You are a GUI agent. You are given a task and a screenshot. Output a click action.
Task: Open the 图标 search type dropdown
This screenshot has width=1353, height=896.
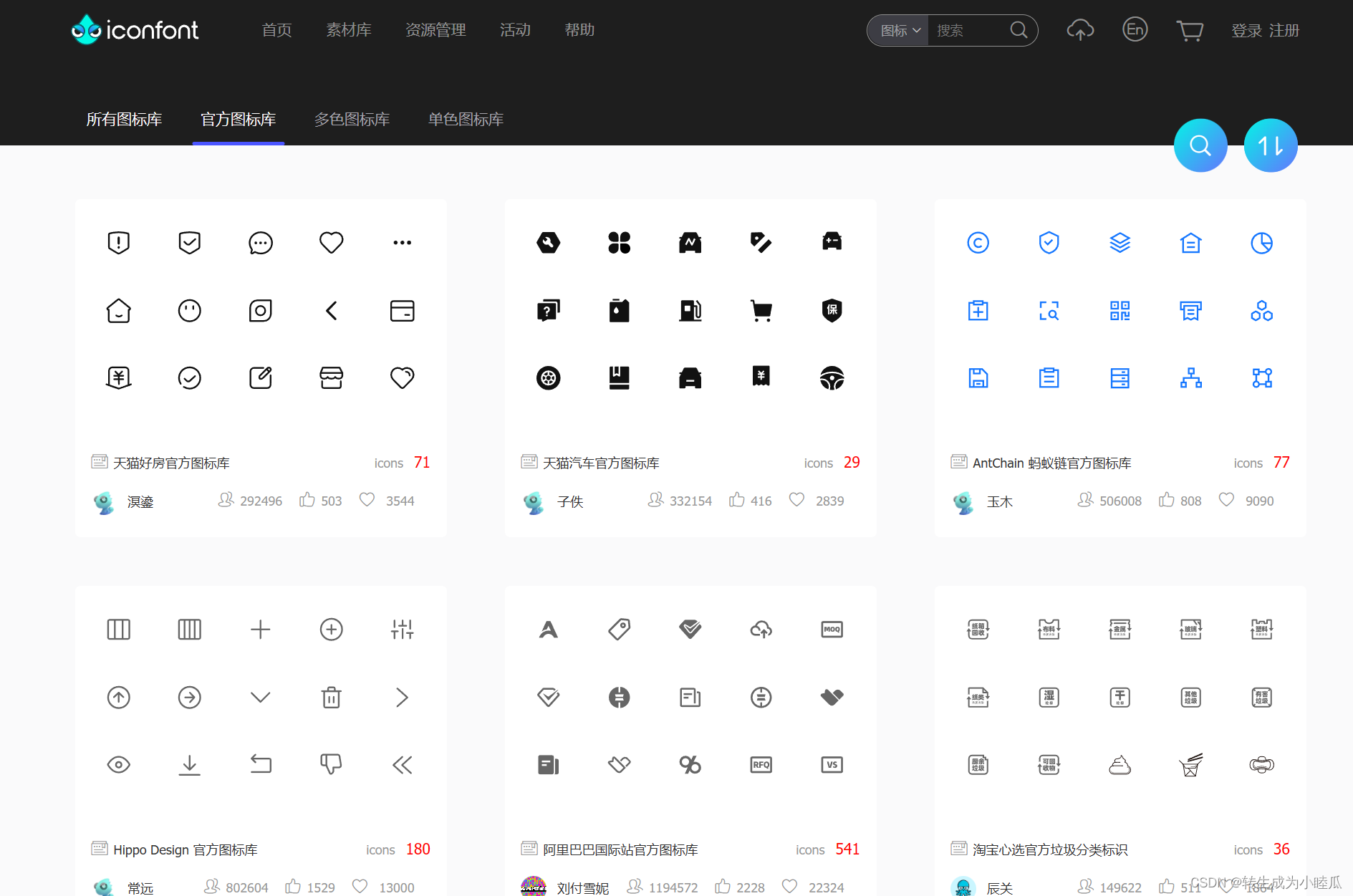click(900, 30)
